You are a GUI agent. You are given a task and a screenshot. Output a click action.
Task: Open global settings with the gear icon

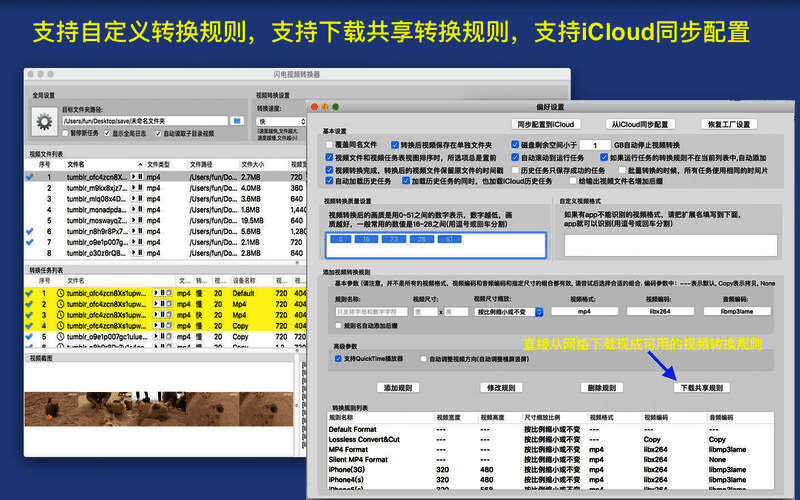pos(44,120)
